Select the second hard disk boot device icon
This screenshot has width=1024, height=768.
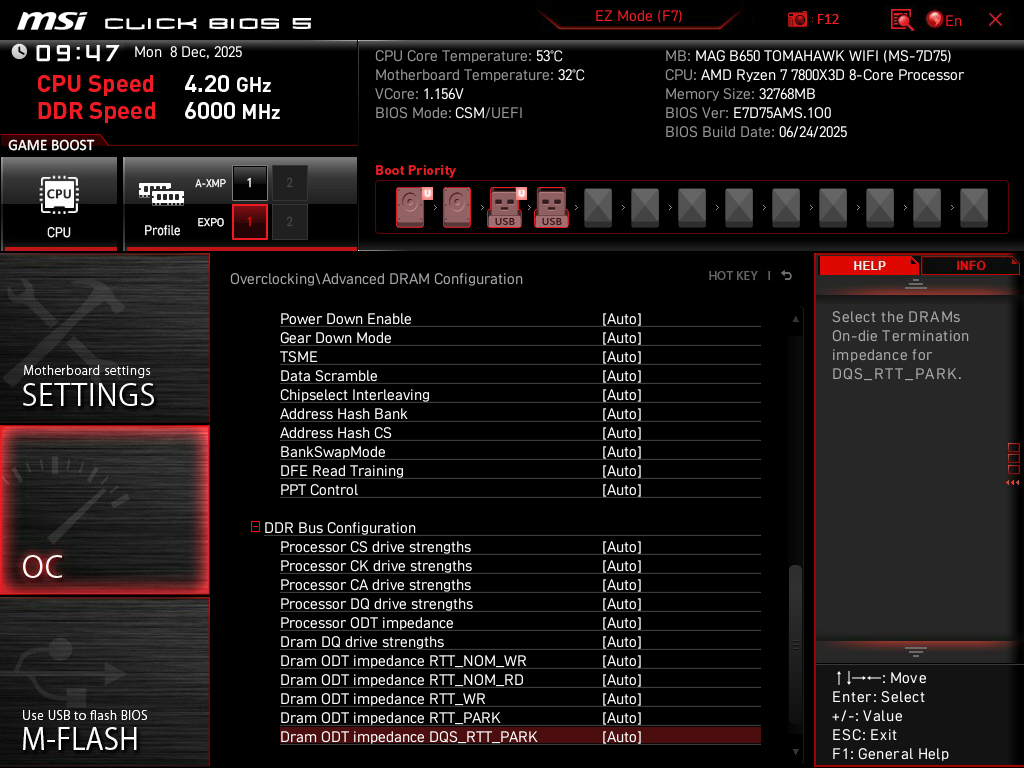[x=457, y=207]
